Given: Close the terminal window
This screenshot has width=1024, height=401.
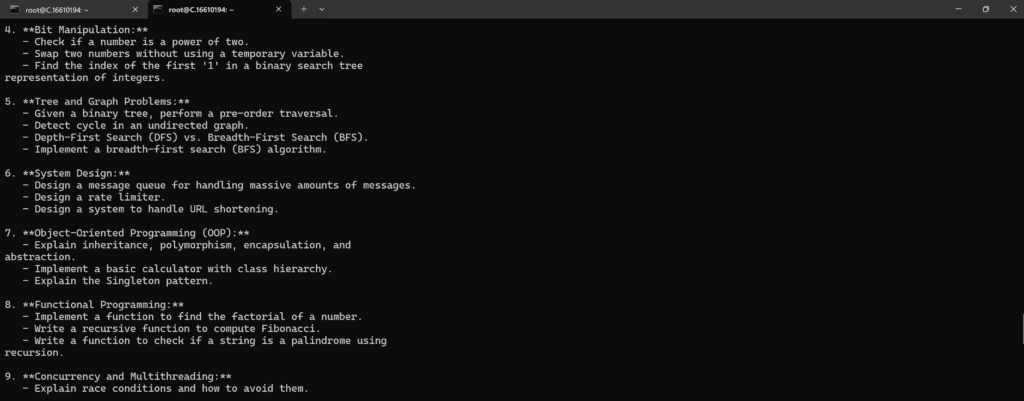Looking at the screenshot, I should pos(1014,9).
